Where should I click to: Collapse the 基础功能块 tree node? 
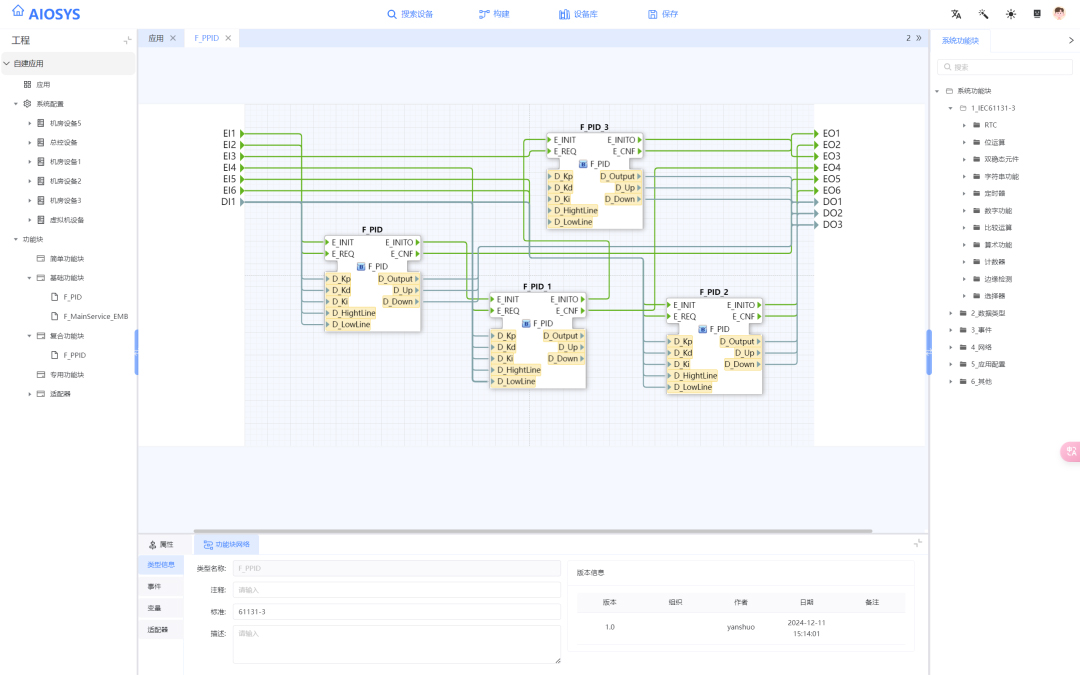pyautogui.click(x=30, y=278)
